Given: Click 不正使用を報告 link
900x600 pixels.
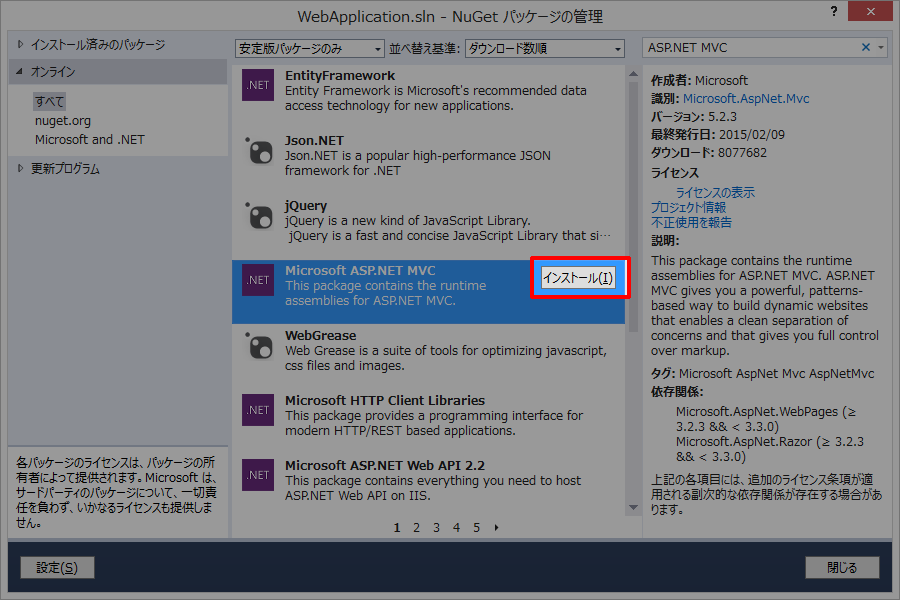Looking at the screenshot, I should click(691, 222).
